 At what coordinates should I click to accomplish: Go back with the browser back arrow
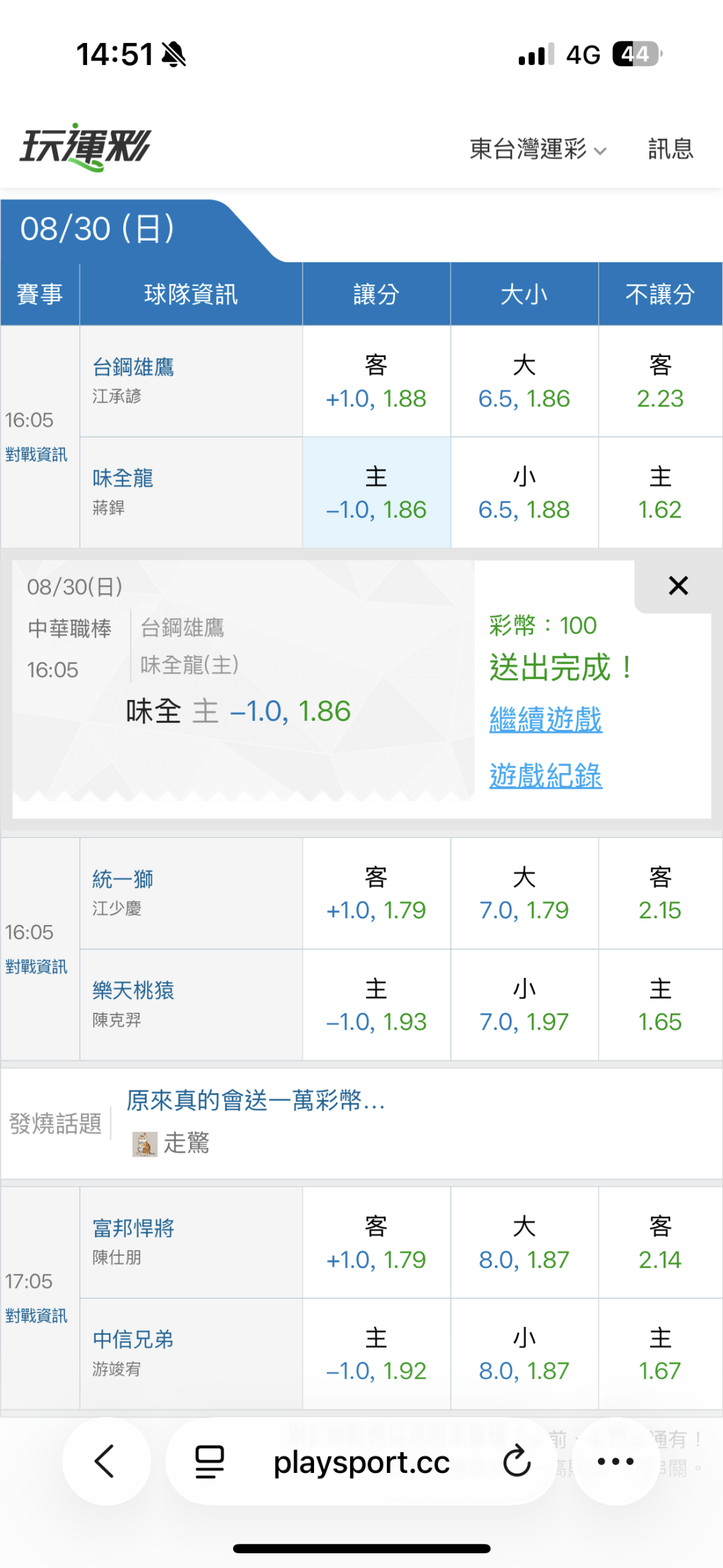[106, 1462]
